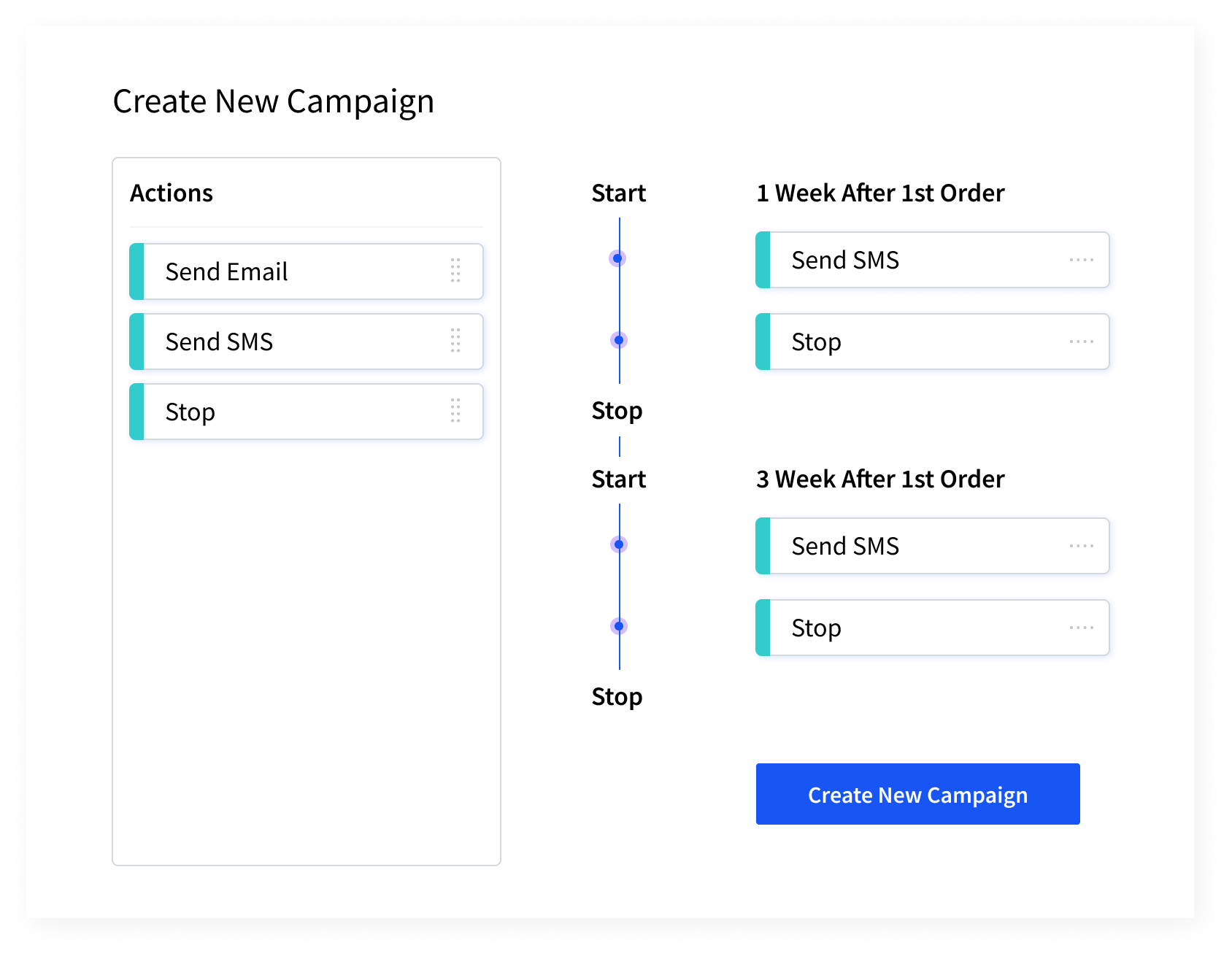Open options dots for 1 Week Send SMS
Screen dimensions: 1232x956
coord(1082,260)
